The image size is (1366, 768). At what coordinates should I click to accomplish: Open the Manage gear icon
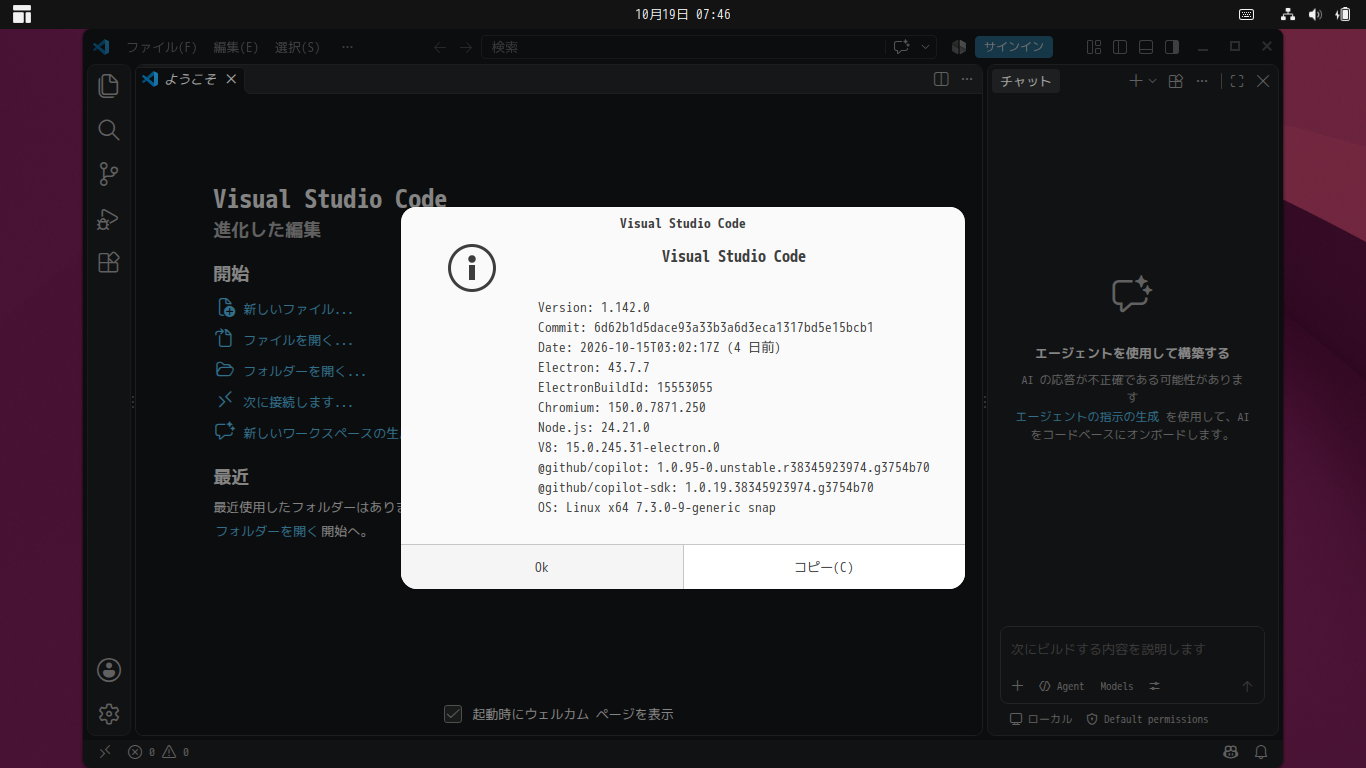[109, 714]
